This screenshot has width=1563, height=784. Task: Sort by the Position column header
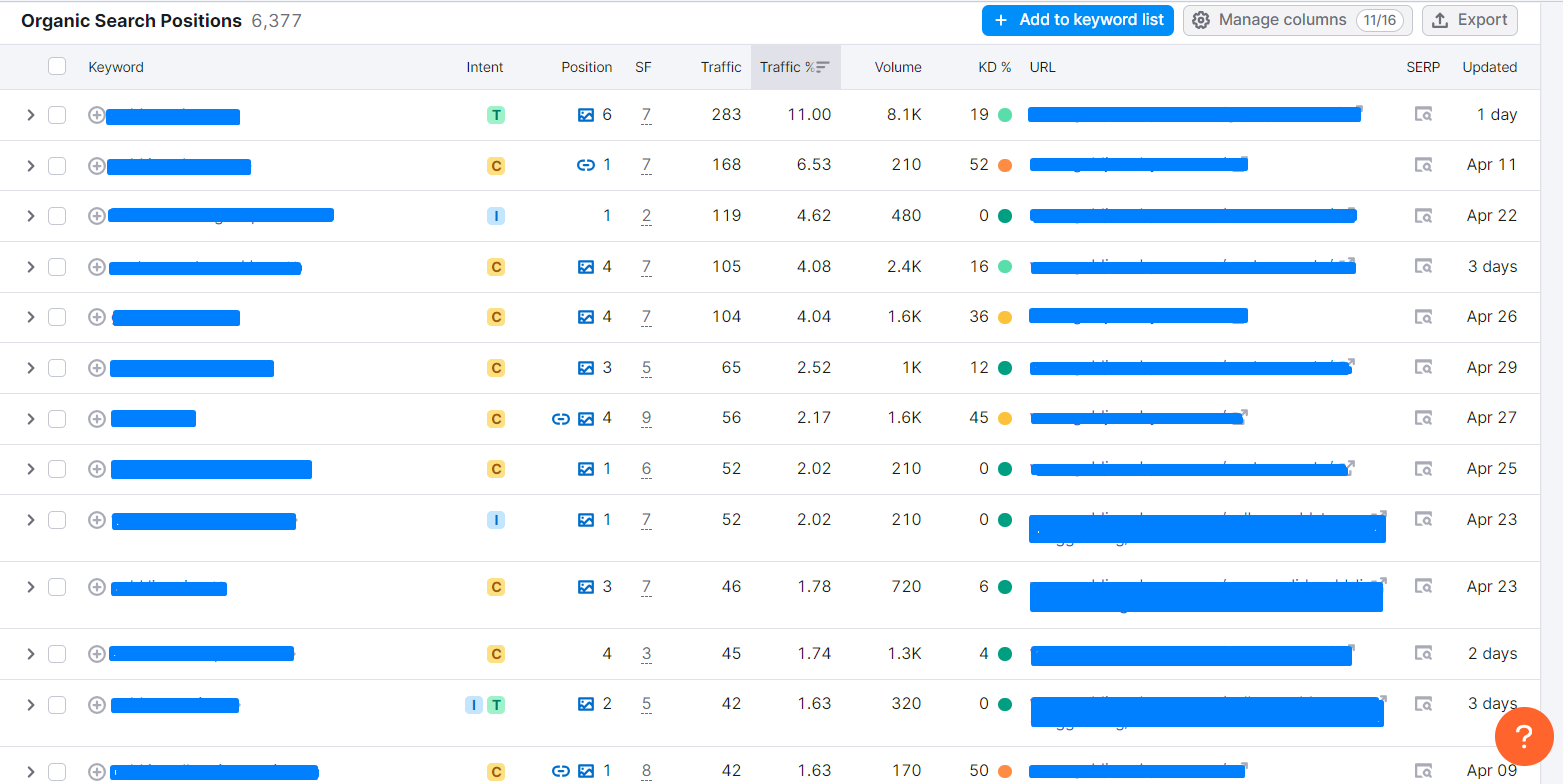587,67
